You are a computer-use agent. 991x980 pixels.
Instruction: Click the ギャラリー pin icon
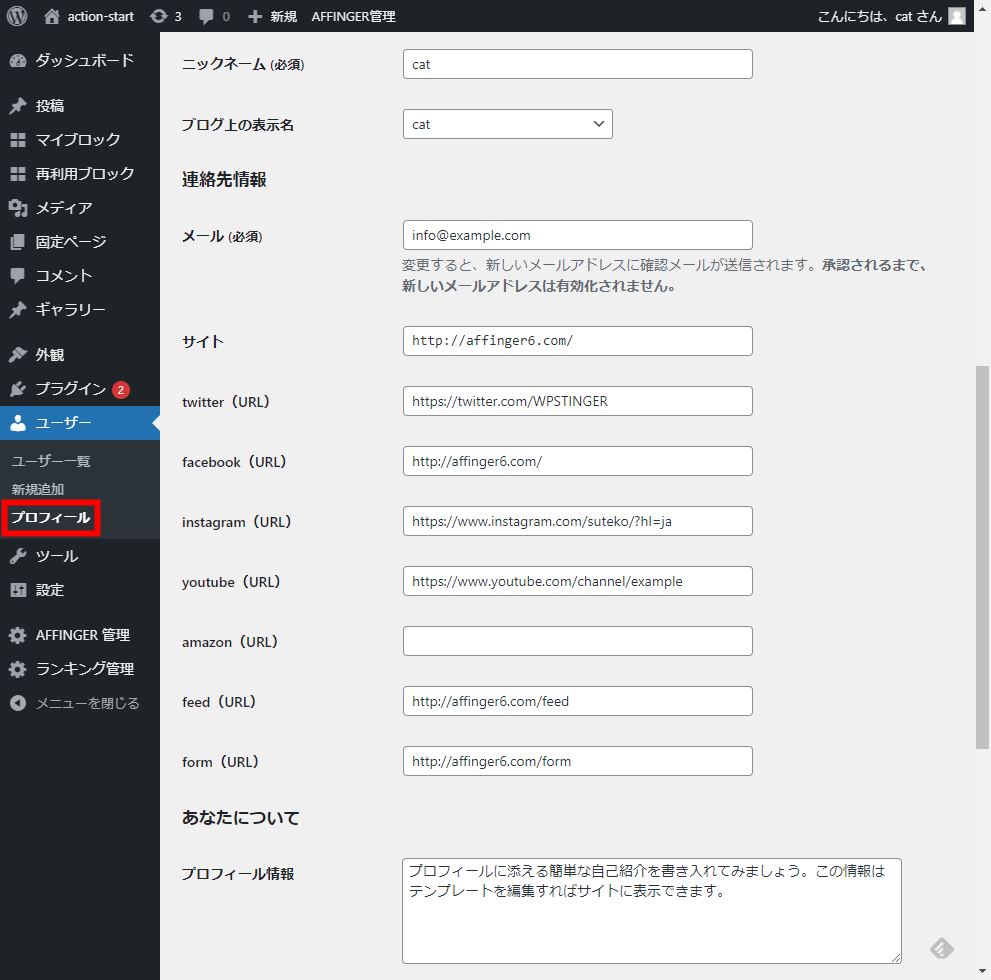(x=18, y=310)
